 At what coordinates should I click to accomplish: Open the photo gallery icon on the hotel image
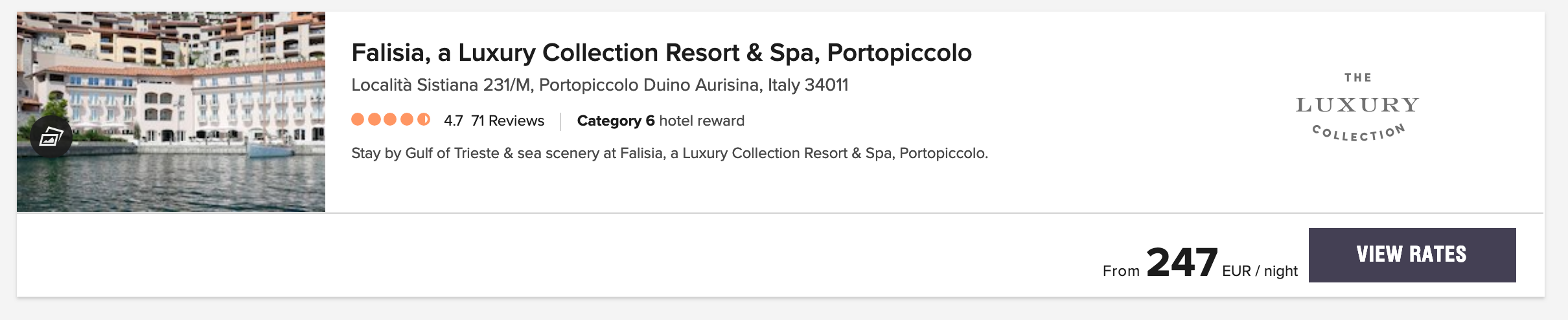click(51, 137)
